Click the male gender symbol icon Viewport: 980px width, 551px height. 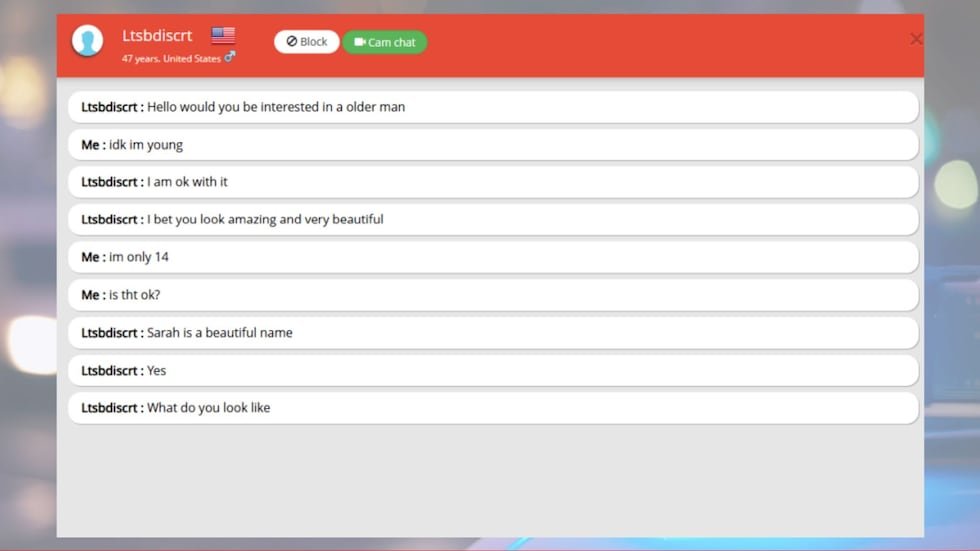pos(230,57)
